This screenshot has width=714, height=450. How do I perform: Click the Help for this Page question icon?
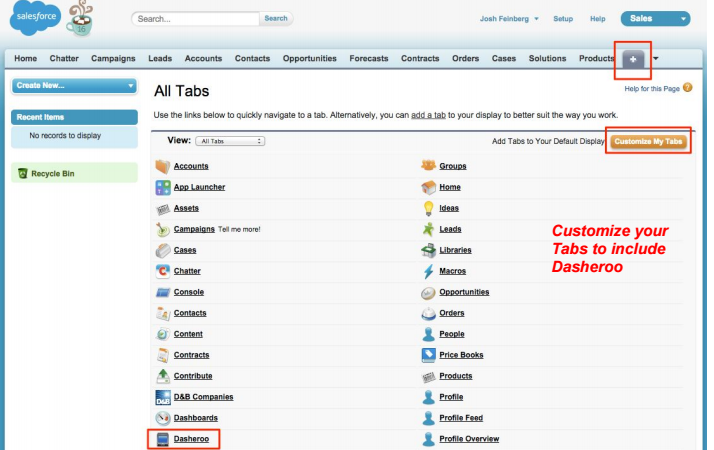pos(688,87)
